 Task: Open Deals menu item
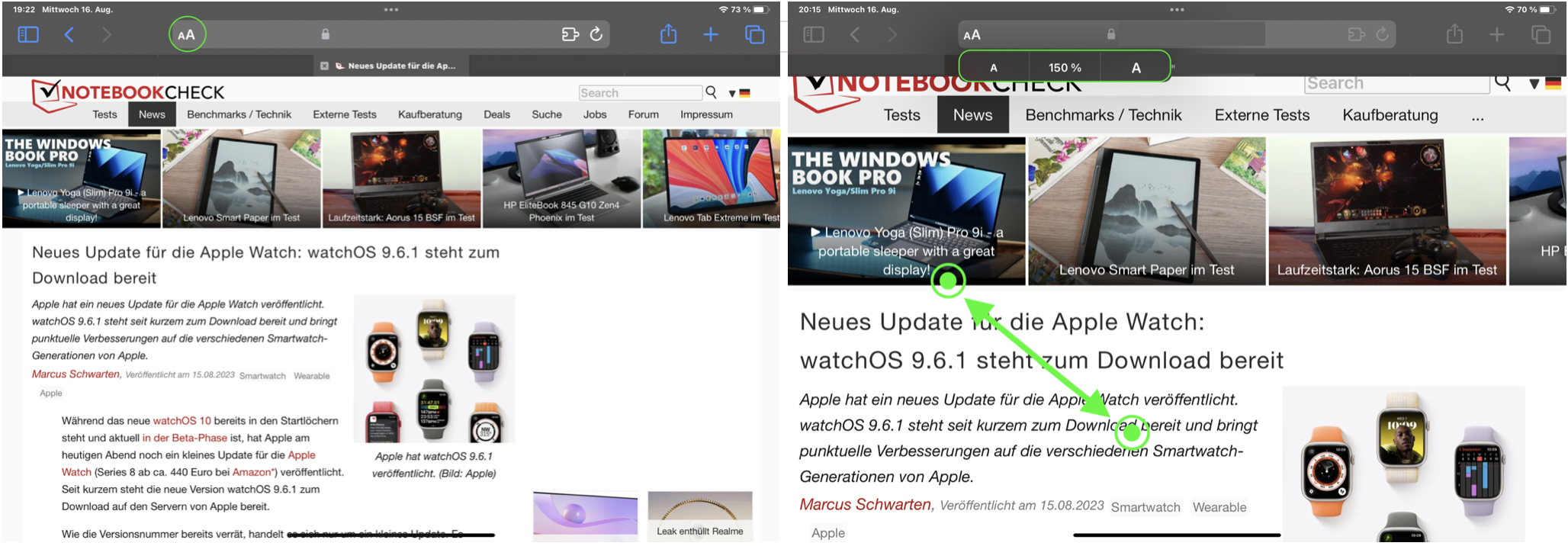click(496, 114)
